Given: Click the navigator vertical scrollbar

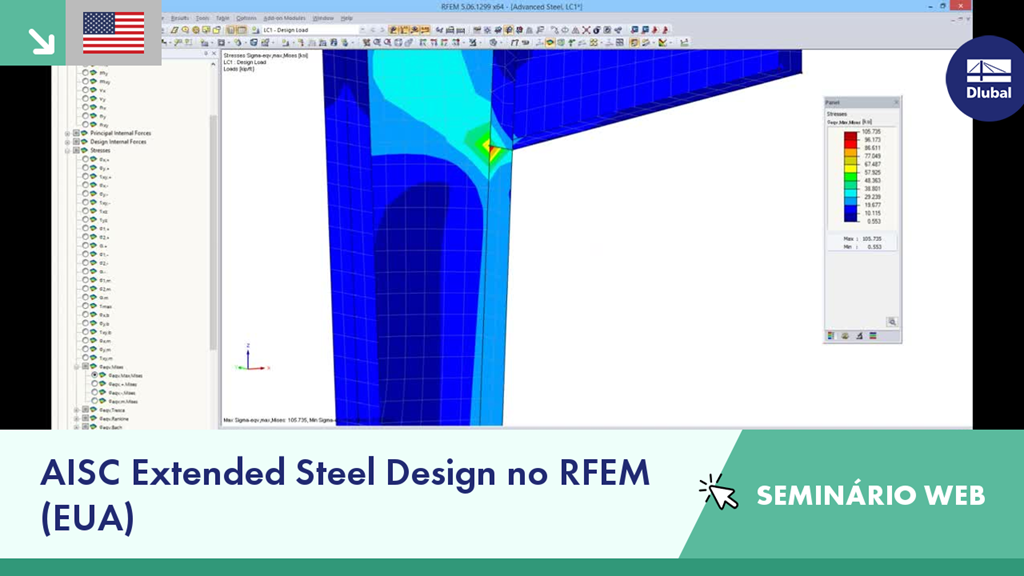Looking at the screenshot, I should [x=213, y=232].
